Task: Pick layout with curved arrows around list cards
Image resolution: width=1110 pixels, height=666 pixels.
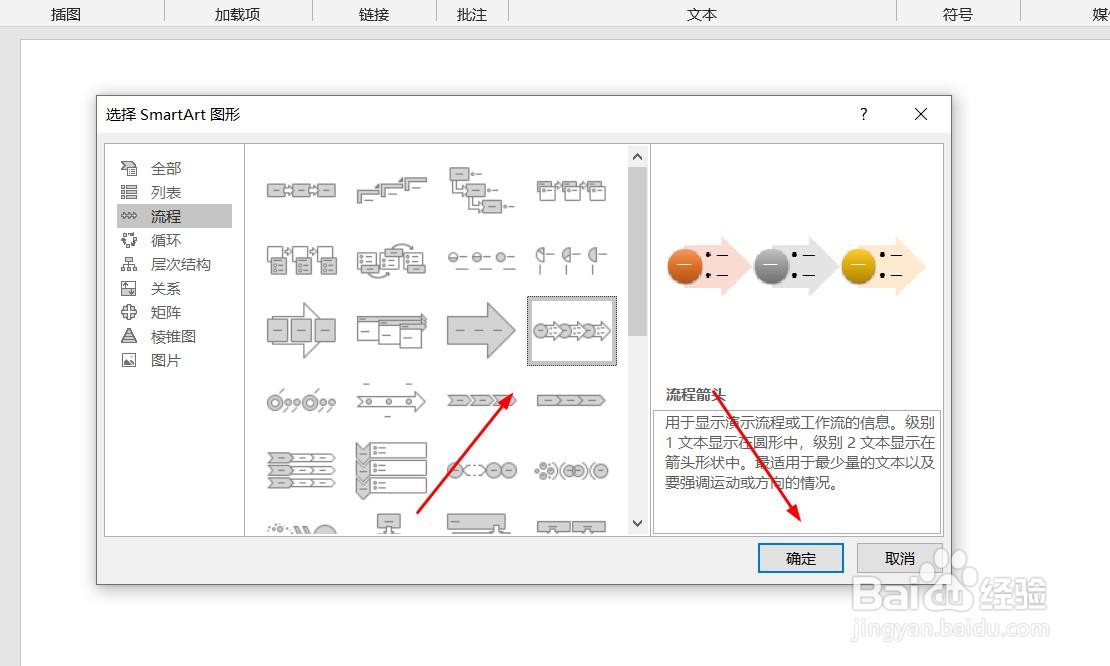Action: tap(391, 260)
